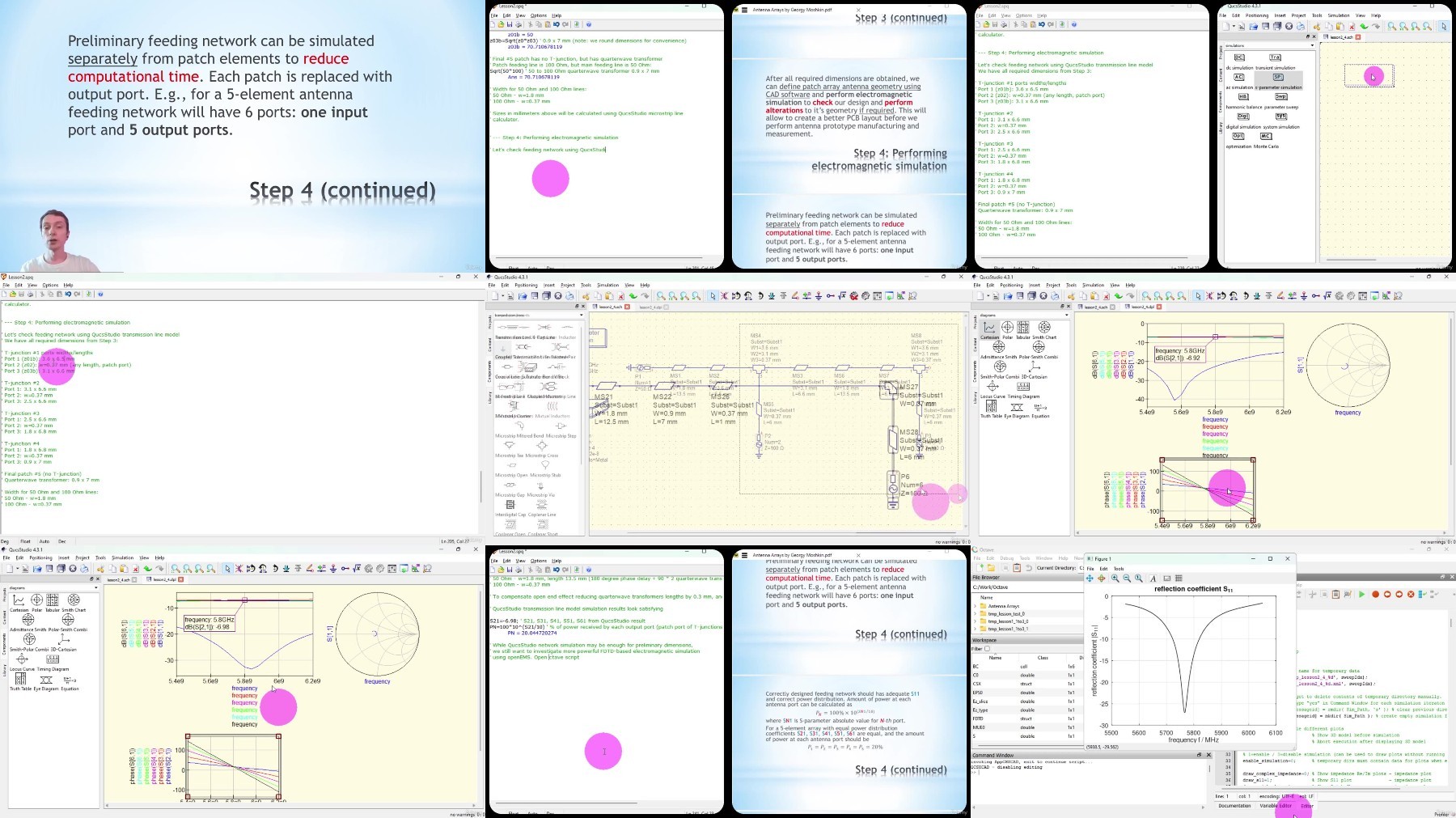Choose the optimization simulation icon
The width and height of the screenshot is (1456, 818).
click(1238, 135)
